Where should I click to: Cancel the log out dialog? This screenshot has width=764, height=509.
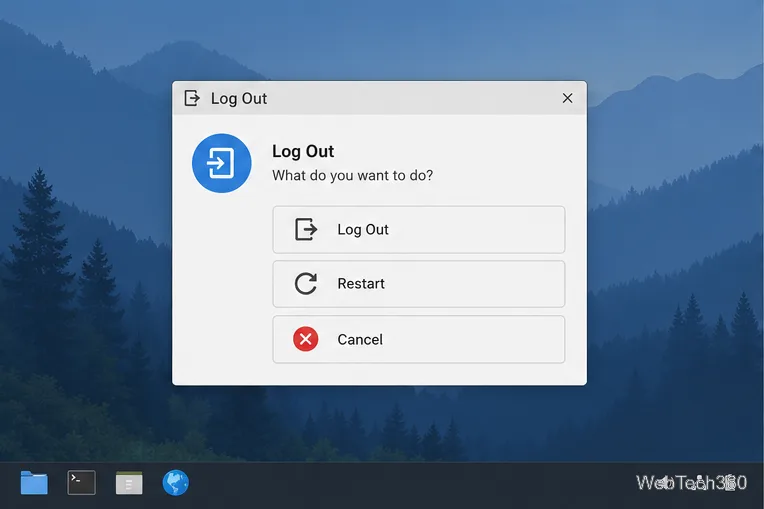tap(419, 339)
